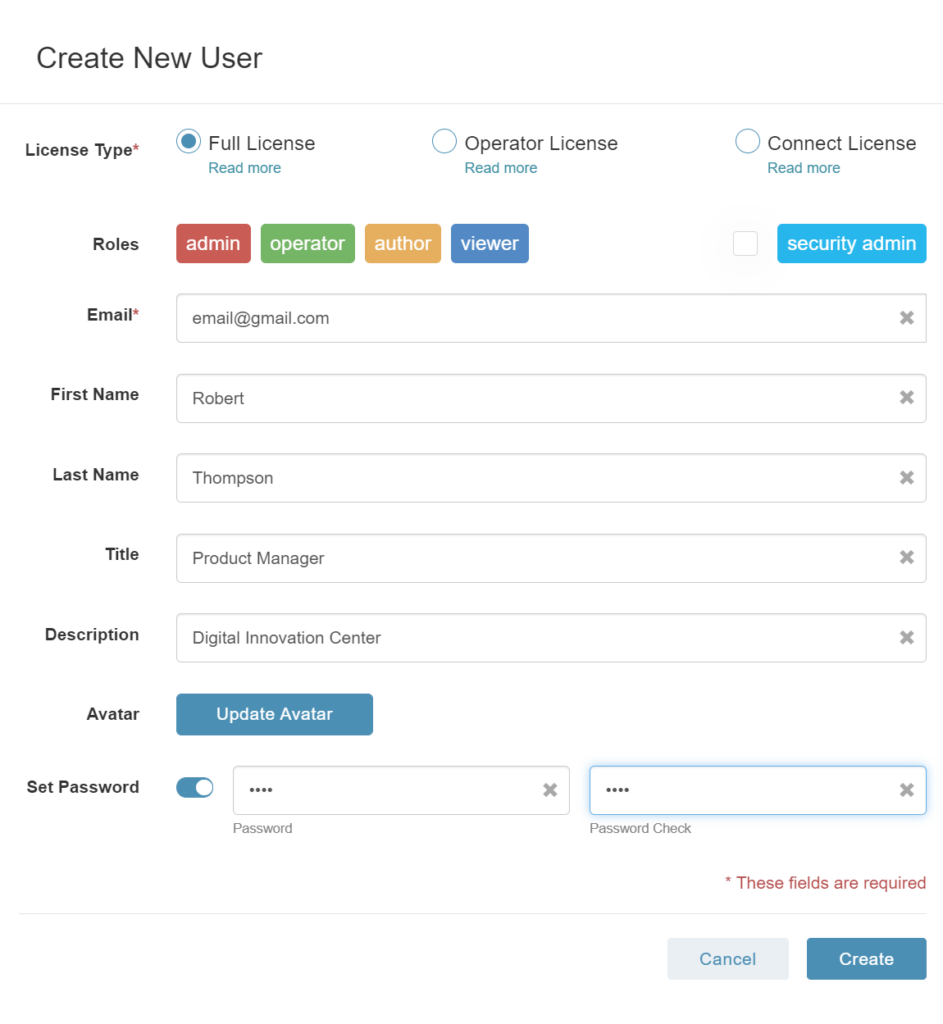Screen dimensions: 943x1024
Task: Clear the Last Name field X icon
Action: click(906, 478)
